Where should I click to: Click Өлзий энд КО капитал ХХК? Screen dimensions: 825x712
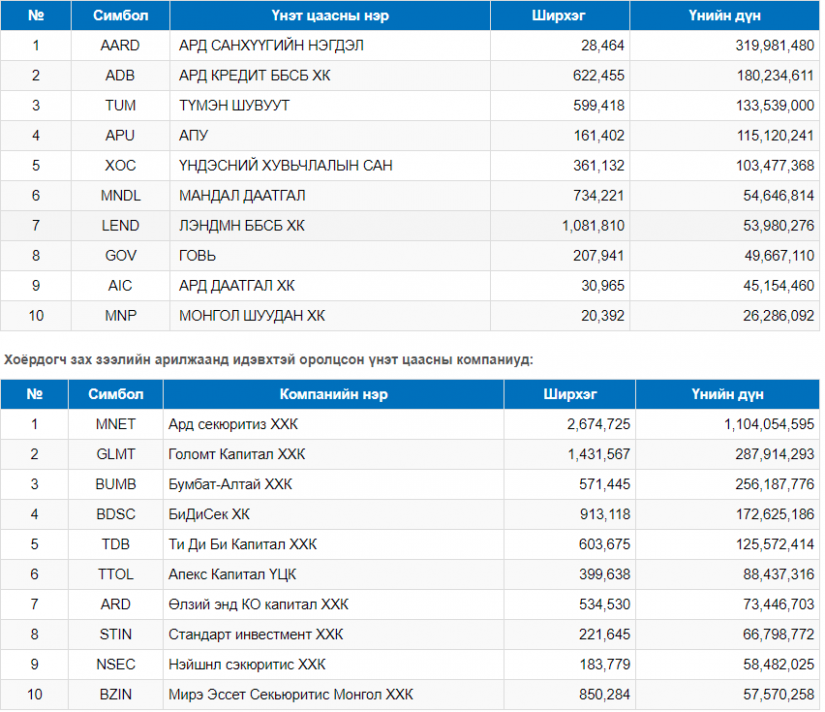click(x=258, y=604)
